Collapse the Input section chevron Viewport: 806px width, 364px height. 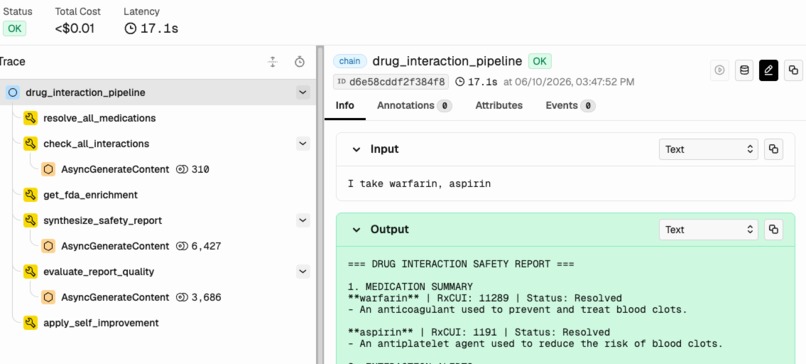pos(356,150)
